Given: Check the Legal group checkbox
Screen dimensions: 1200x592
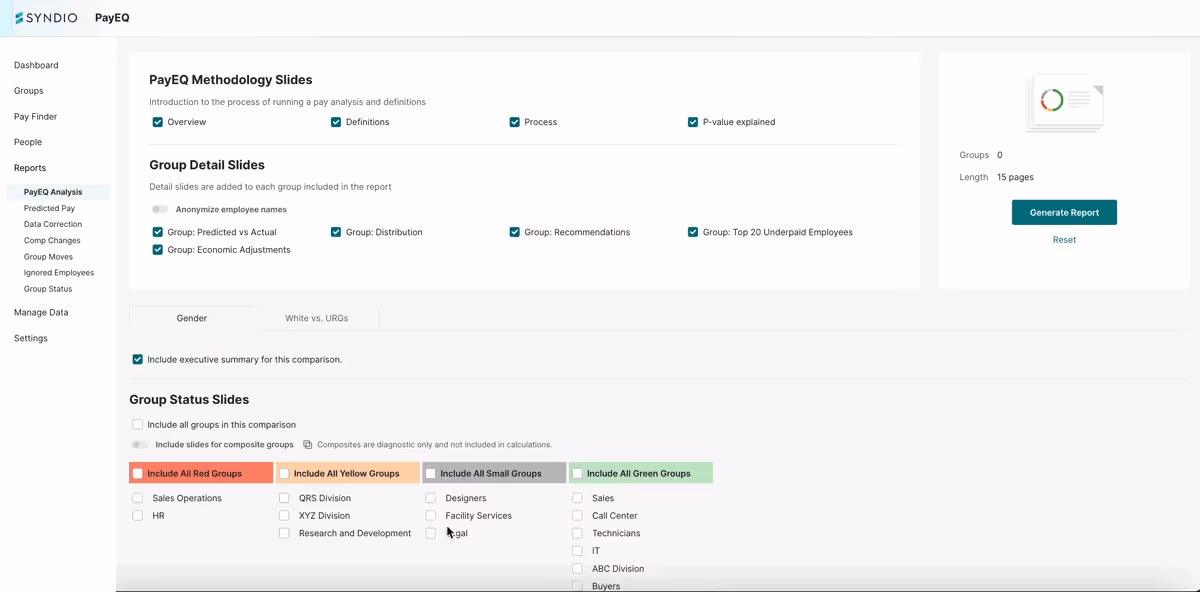Looking at the screenshot, I should pos(431,533).
